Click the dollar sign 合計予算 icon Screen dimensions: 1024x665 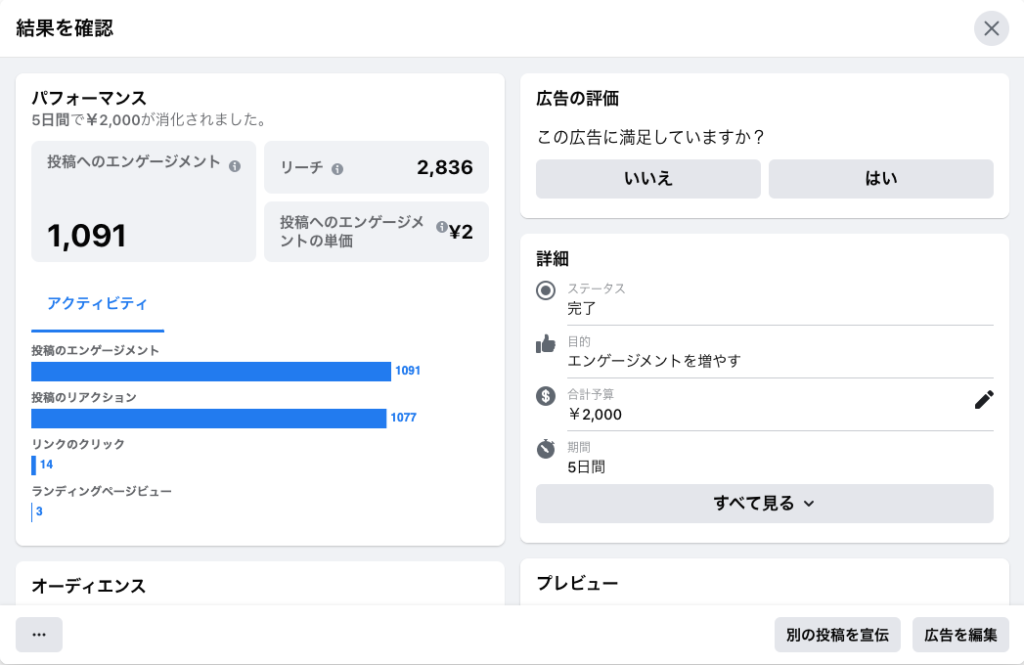coord(545,396)
